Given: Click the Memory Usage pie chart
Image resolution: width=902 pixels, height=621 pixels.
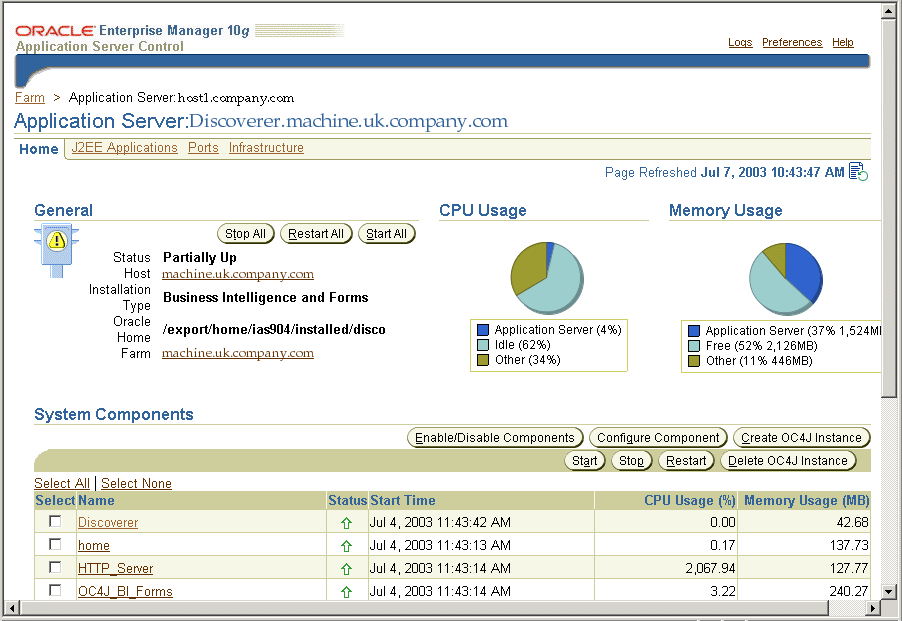Looking at the screenshot, I should (786, 279).
